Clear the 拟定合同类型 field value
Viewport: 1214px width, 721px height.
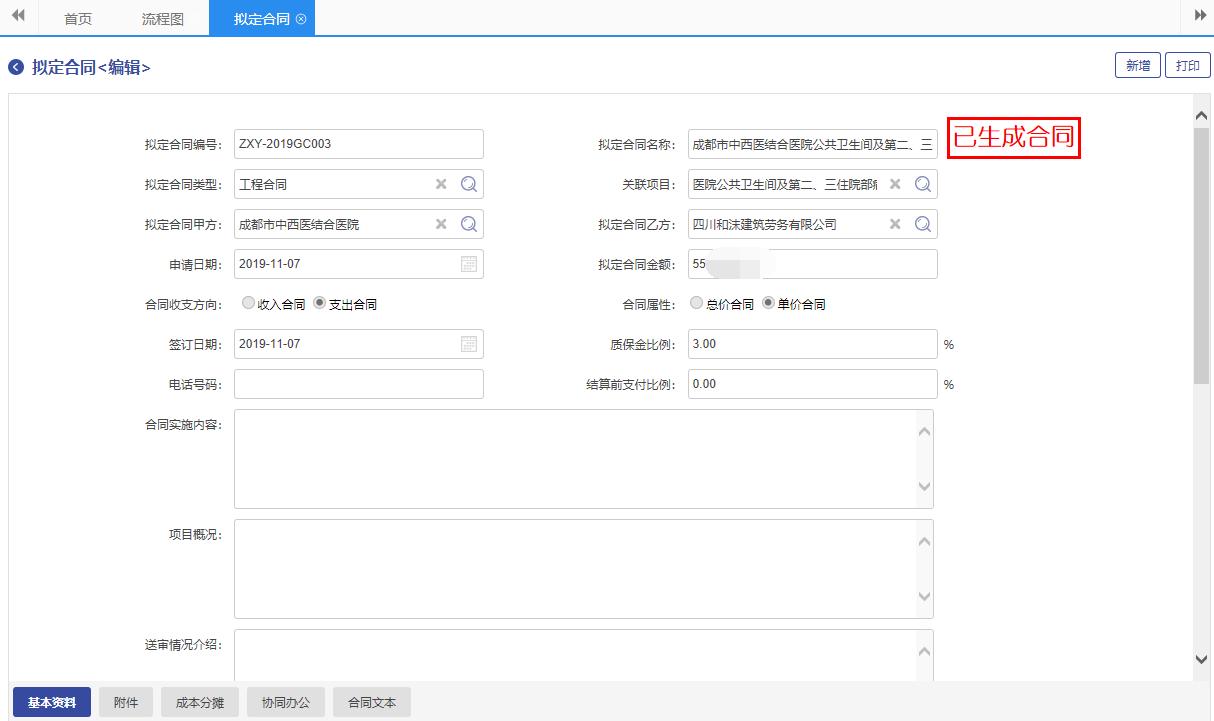pos(441,184)
